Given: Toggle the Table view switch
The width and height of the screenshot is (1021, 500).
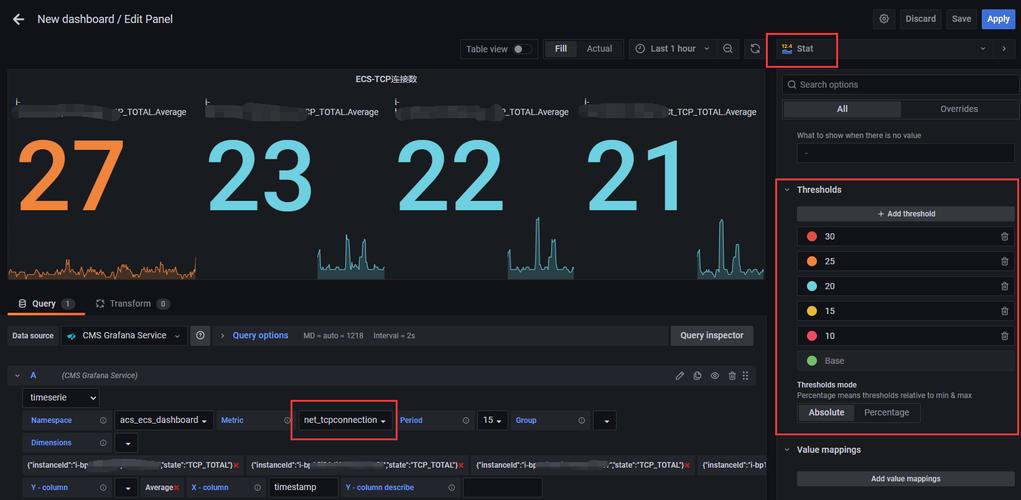Looking at the screenshot, I should pyautogui.click(x=522, y=49).
